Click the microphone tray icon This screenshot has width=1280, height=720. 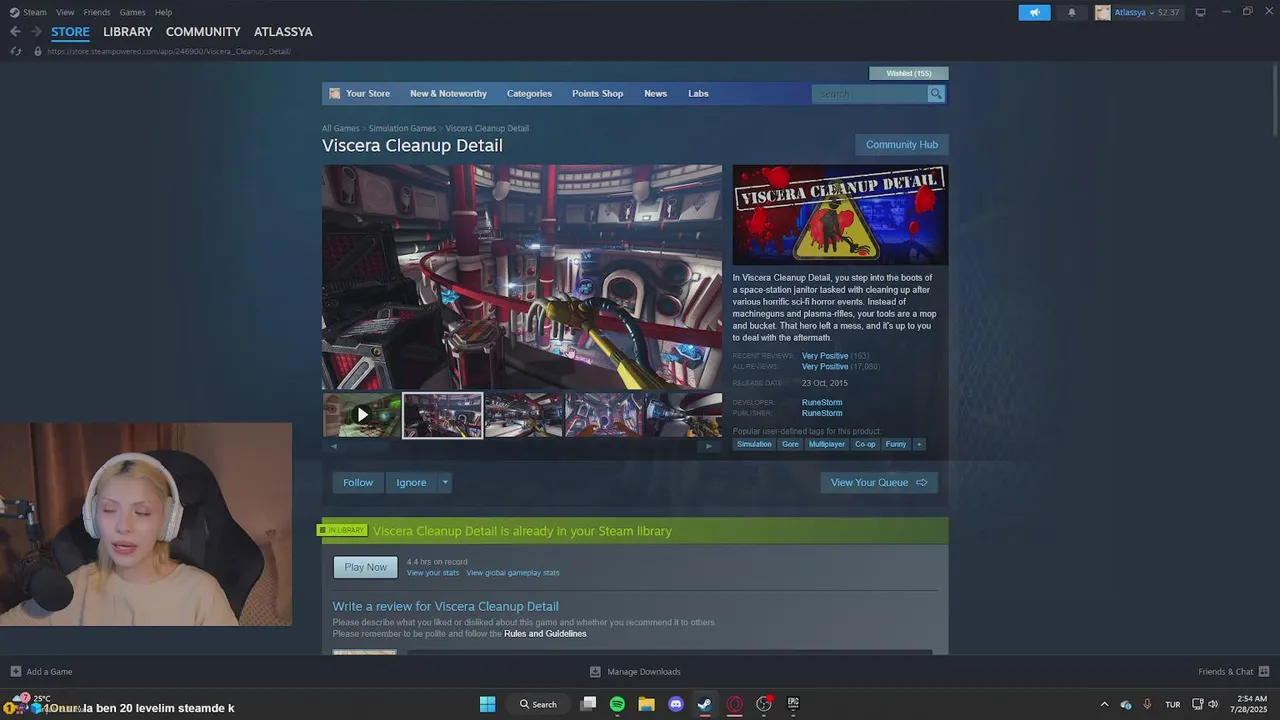(1147, 704)
